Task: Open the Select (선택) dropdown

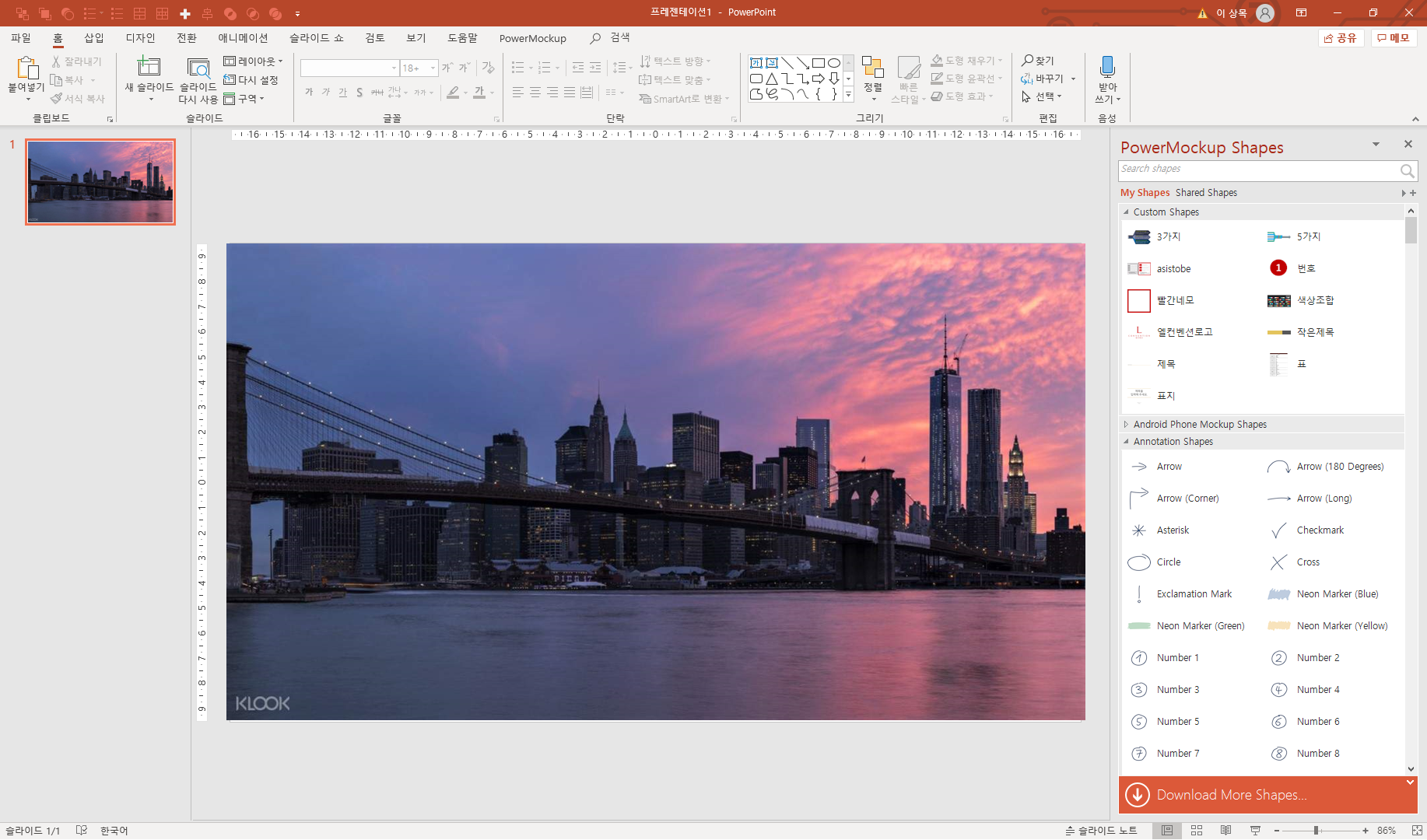Action: pyautogui.click(x=1042, y=97)
